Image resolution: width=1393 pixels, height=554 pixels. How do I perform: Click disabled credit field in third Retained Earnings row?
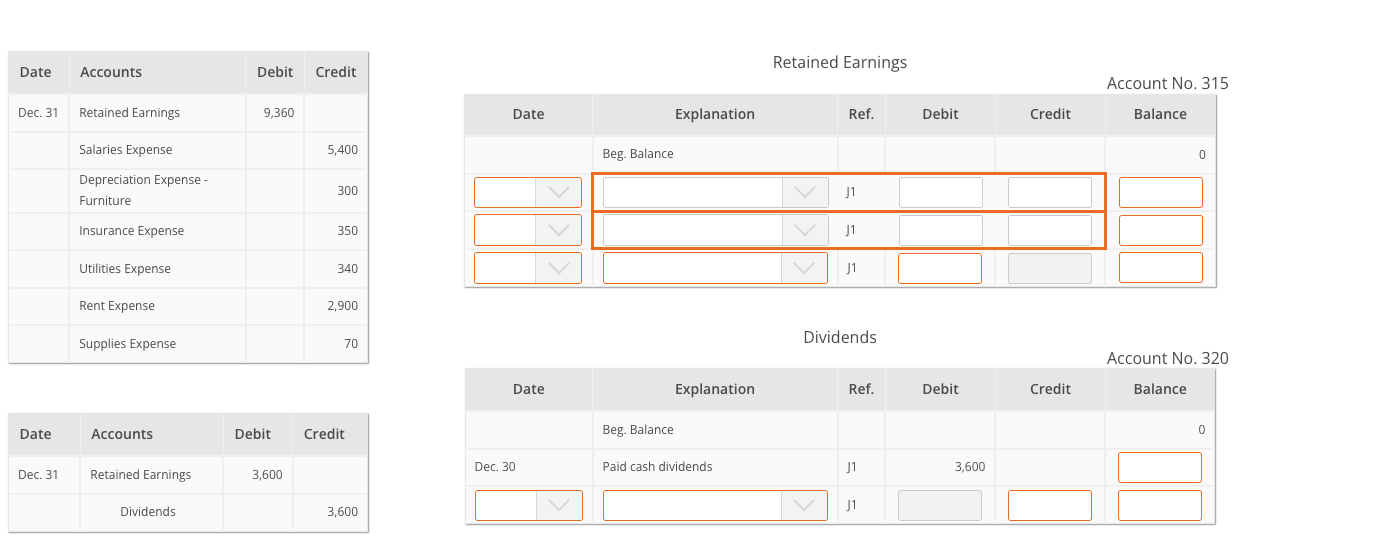pos(1050,268)
